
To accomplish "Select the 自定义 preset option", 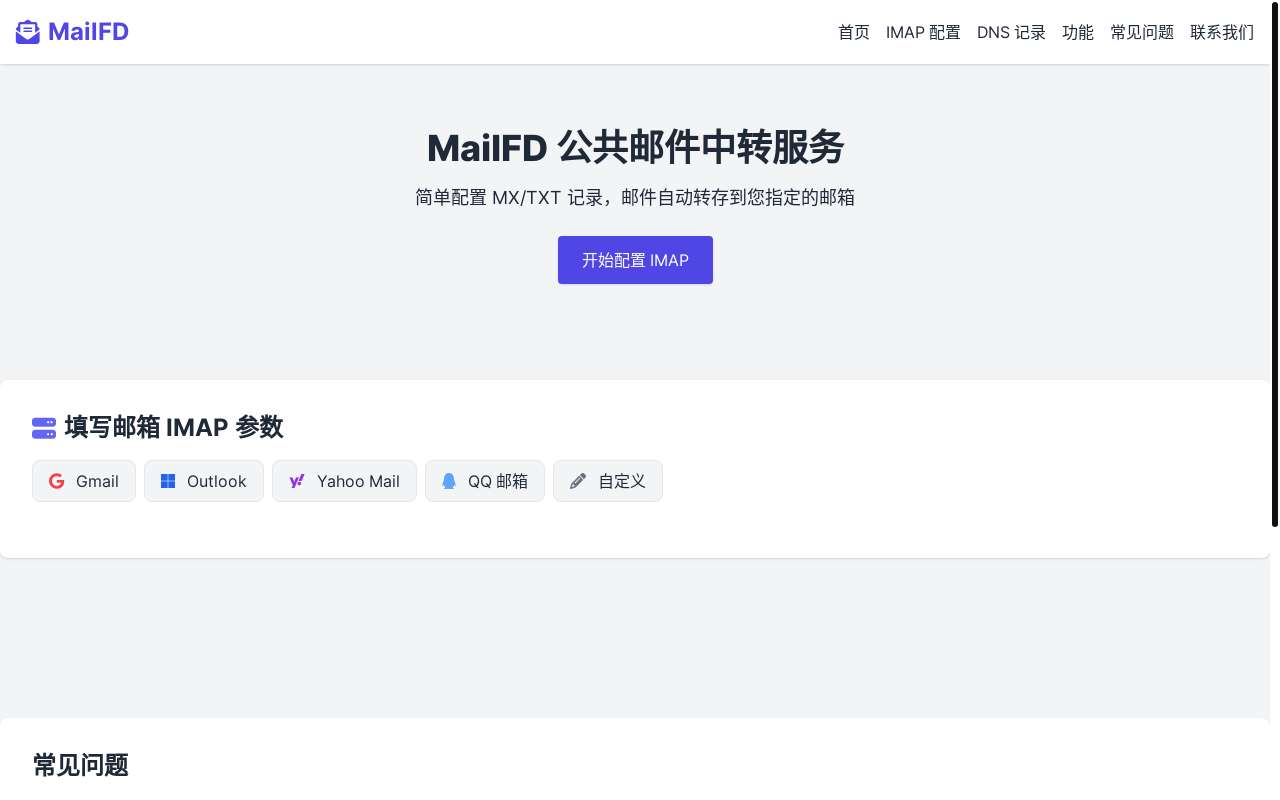I will 608,481.
